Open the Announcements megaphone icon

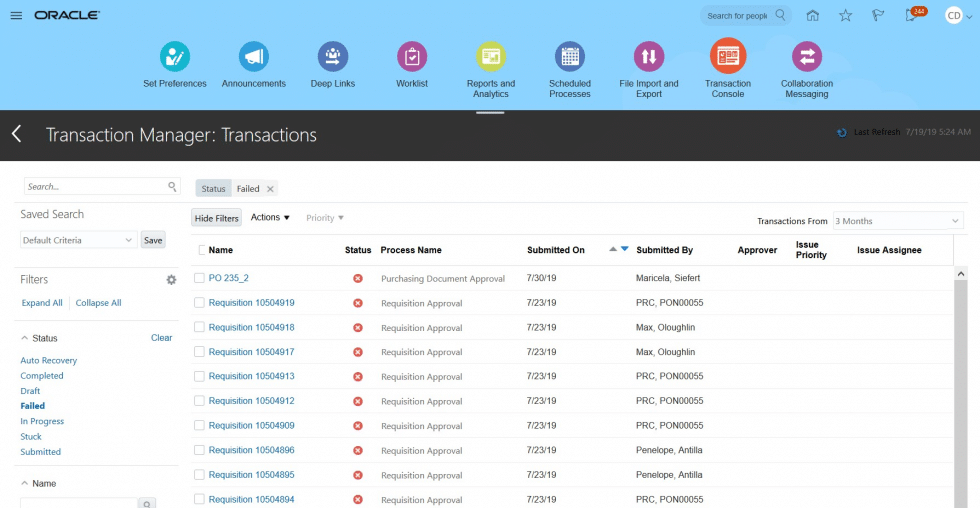(x=253, y=56)
